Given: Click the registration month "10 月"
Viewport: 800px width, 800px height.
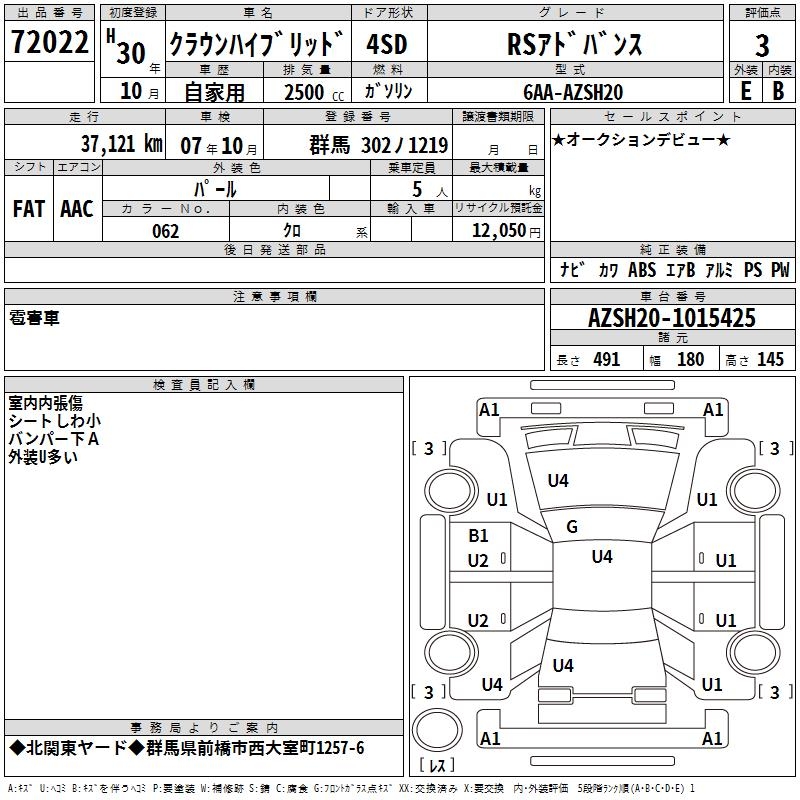Looking at the screenshot, I should coord(140,91).
